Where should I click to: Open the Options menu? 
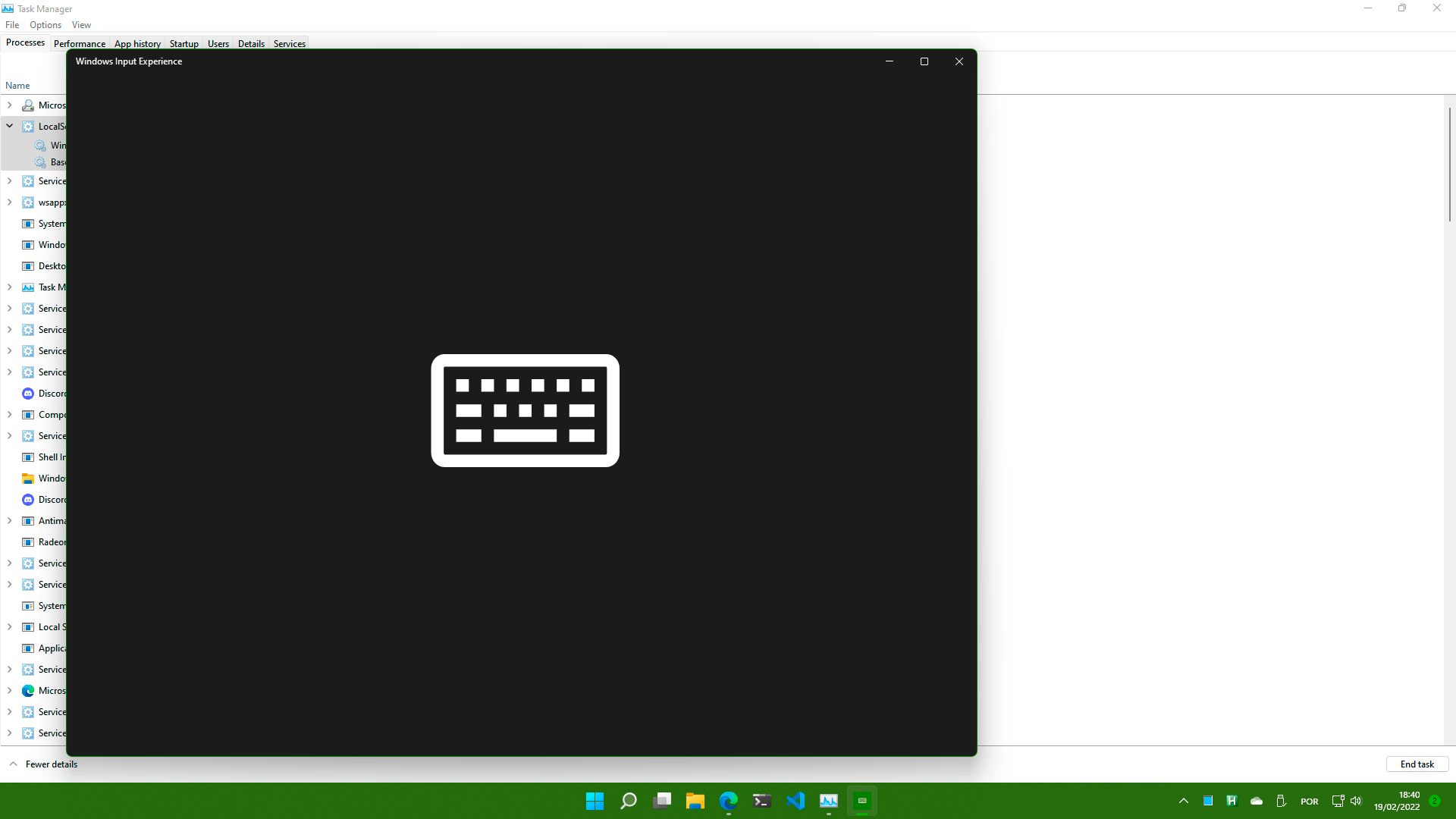pos(45,25)
